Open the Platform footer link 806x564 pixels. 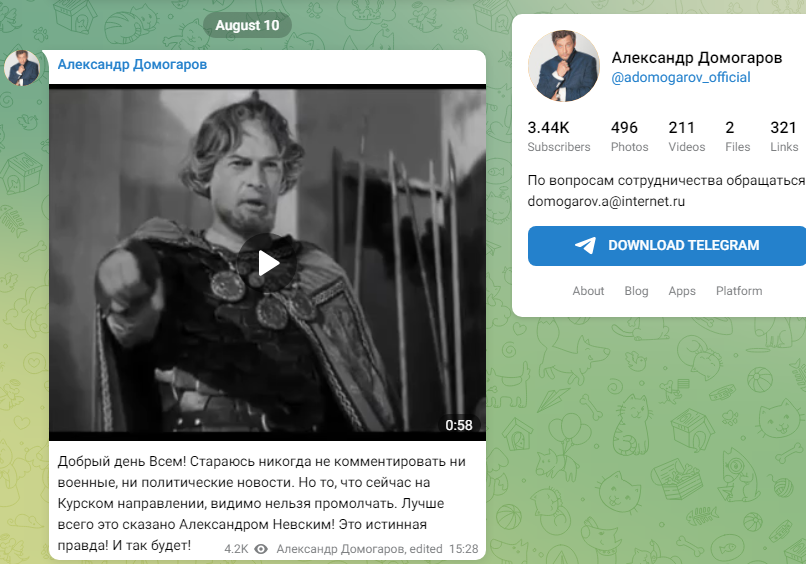tap(739, 291)
